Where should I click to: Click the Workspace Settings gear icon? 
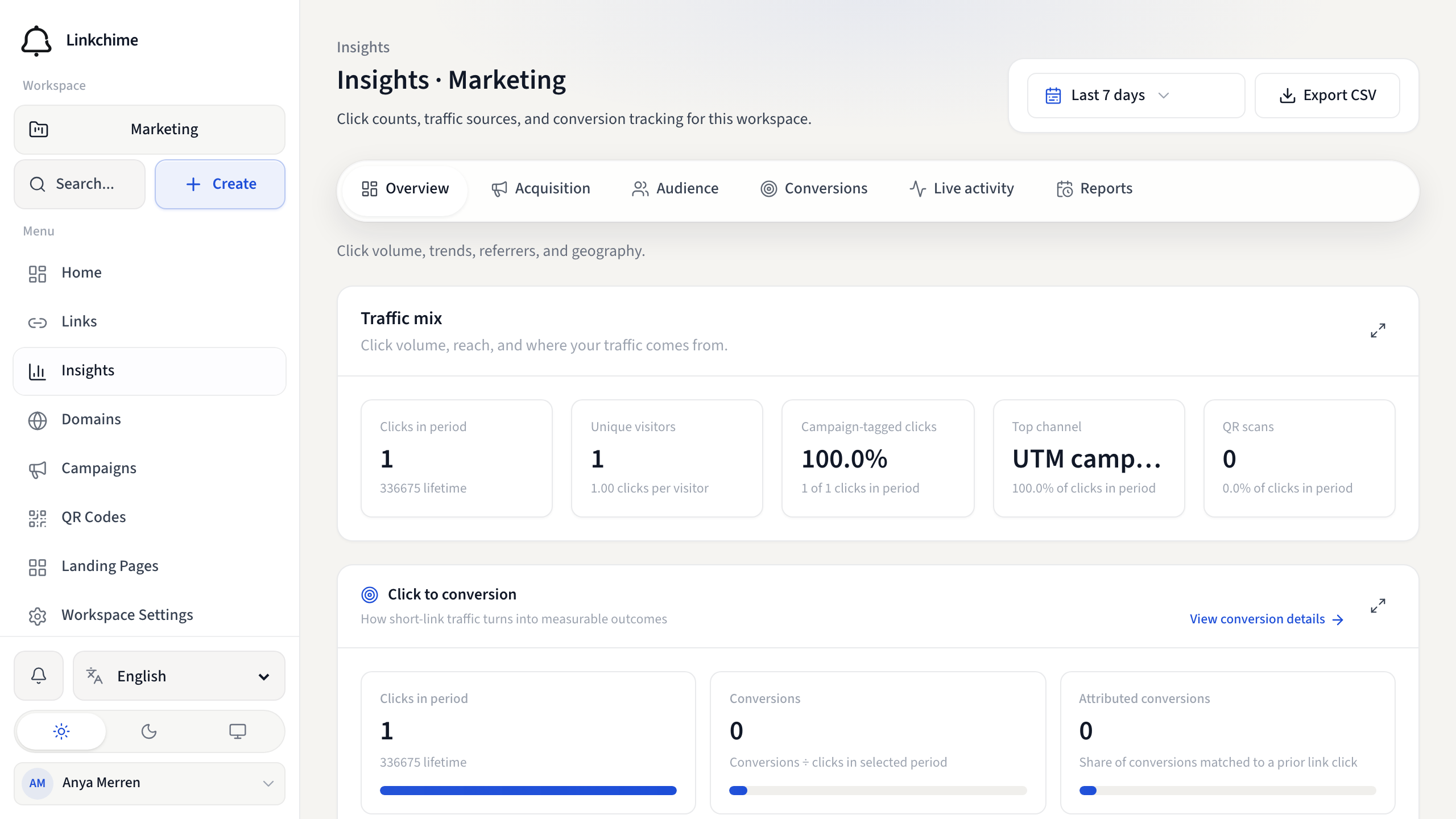(38, 616)
